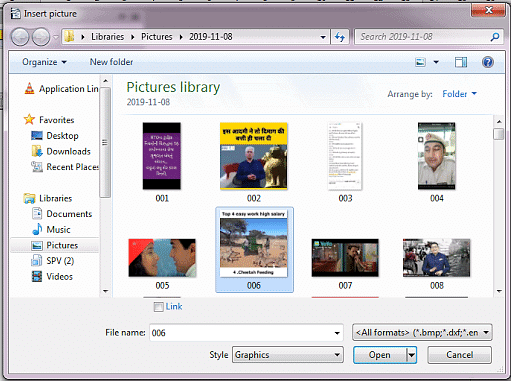Open address bar previous locations dropdown
The width and height of the screenshot is (512, 382).
[323, 37]
